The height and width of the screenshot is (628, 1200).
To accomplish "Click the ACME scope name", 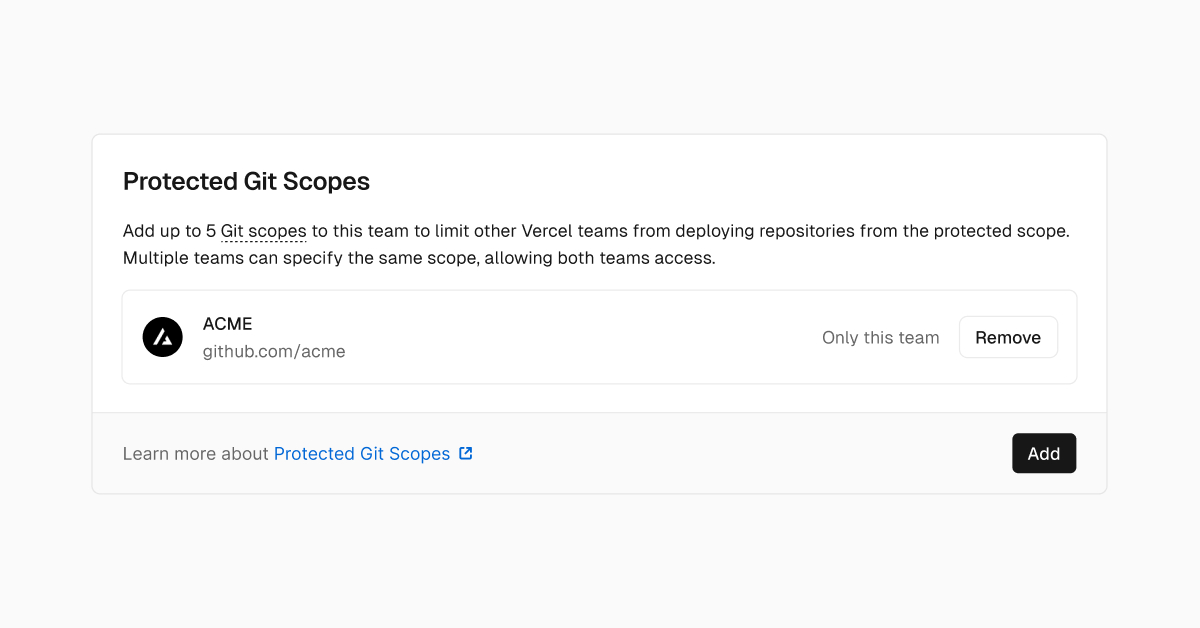I will [x=228, y=323].
